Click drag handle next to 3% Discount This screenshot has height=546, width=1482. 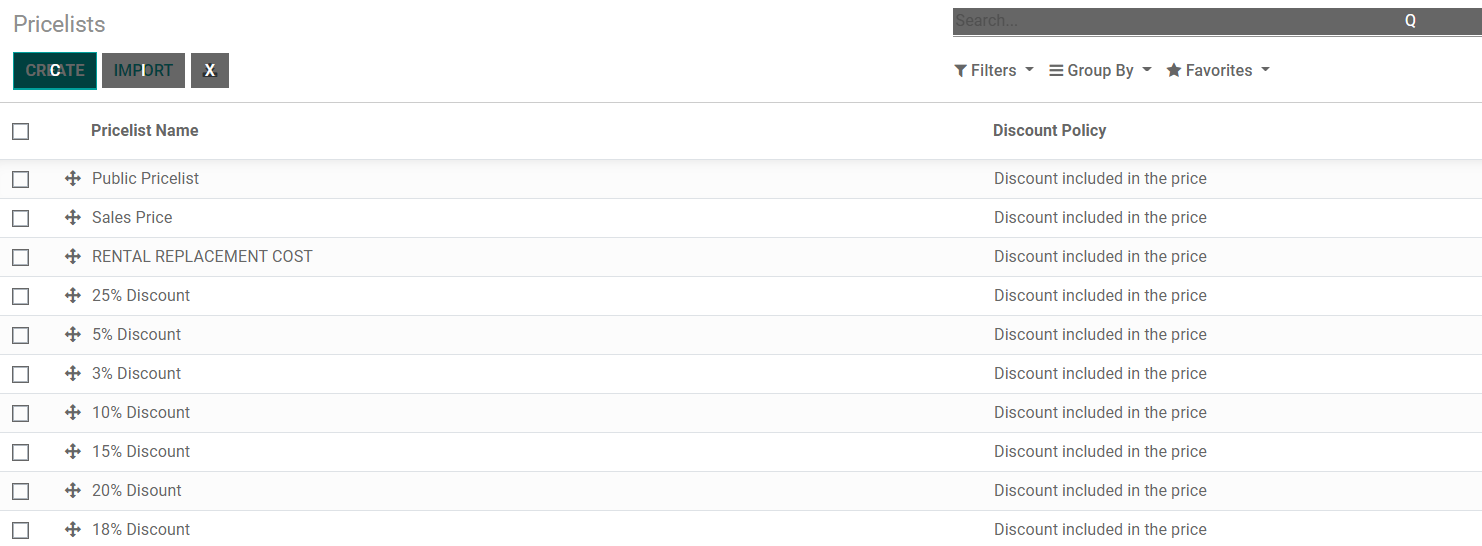tap(73, 374)
